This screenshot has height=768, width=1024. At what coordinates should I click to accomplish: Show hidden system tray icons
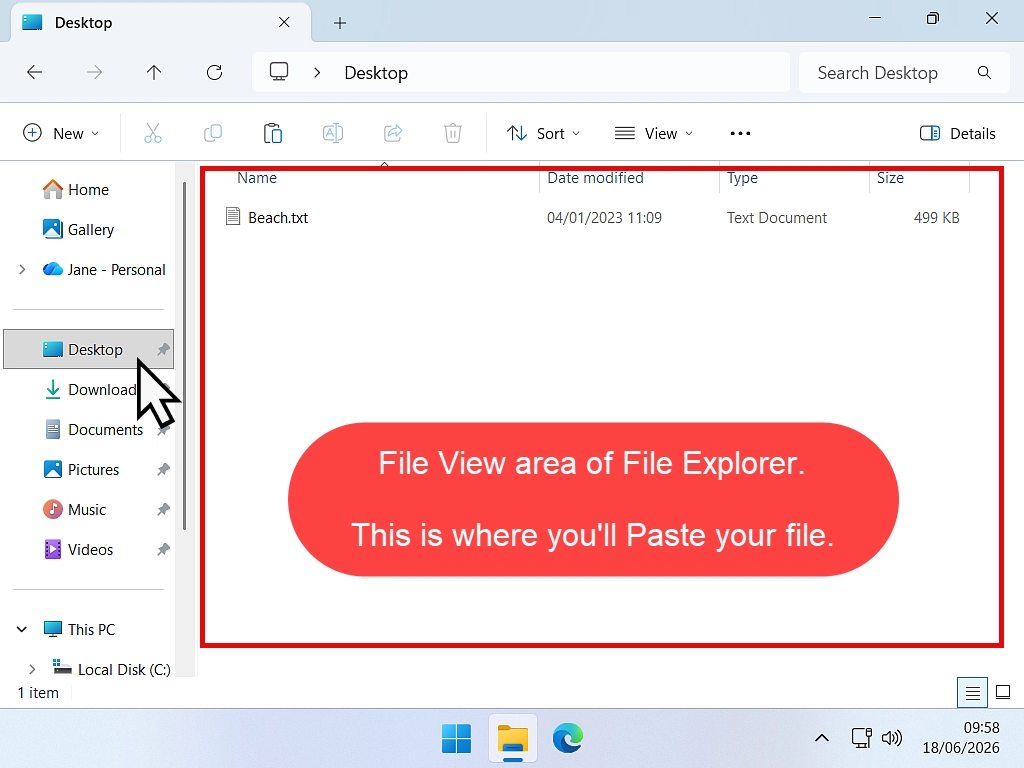tap(822, 739)
